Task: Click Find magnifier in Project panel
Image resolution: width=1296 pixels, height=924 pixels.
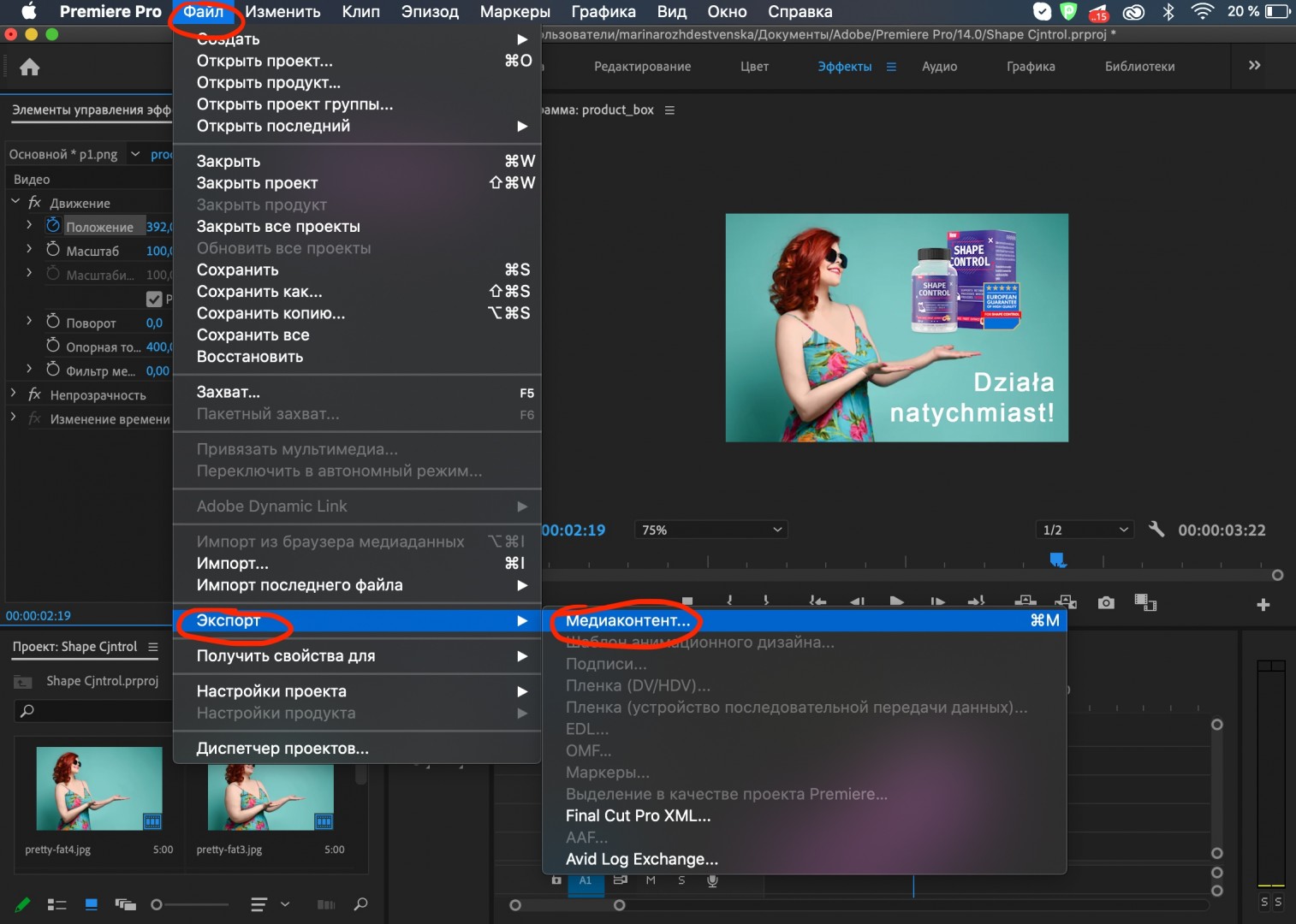Action: click(x=360, y=904)
